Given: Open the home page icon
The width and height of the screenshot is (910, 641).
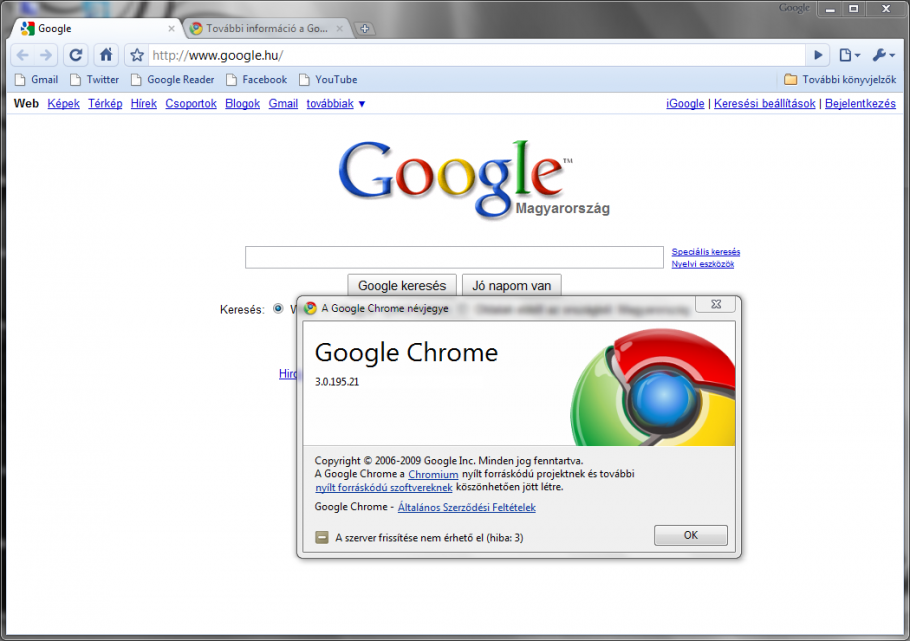Looking at the screenshot, I should click(106, 55).
